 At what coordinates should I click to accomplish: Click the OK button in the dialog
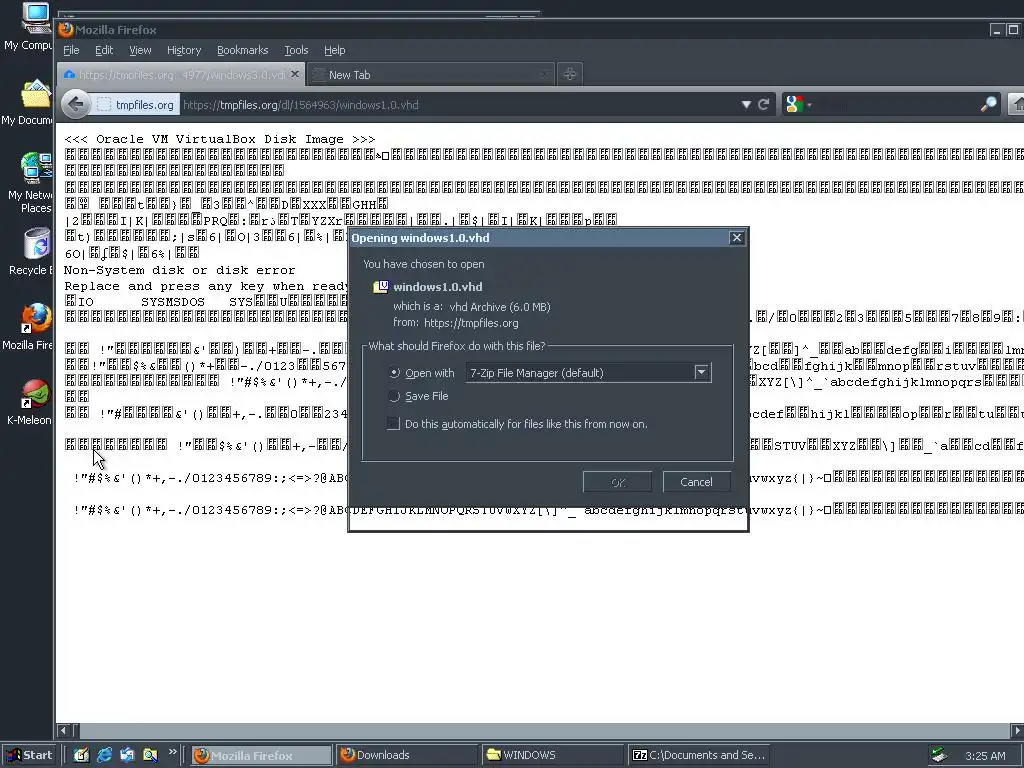[x=617, y=482]
